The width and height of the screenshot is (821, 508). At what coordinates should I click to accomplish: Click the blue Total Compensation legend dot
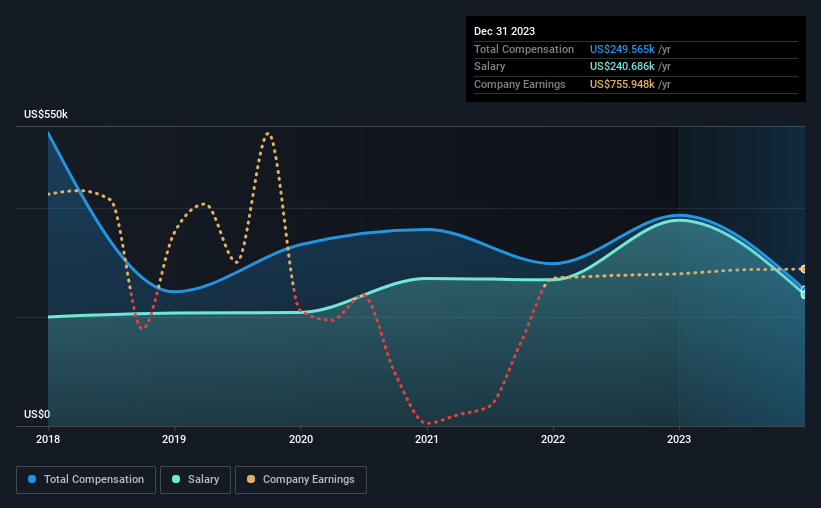[x=32, y=479]
